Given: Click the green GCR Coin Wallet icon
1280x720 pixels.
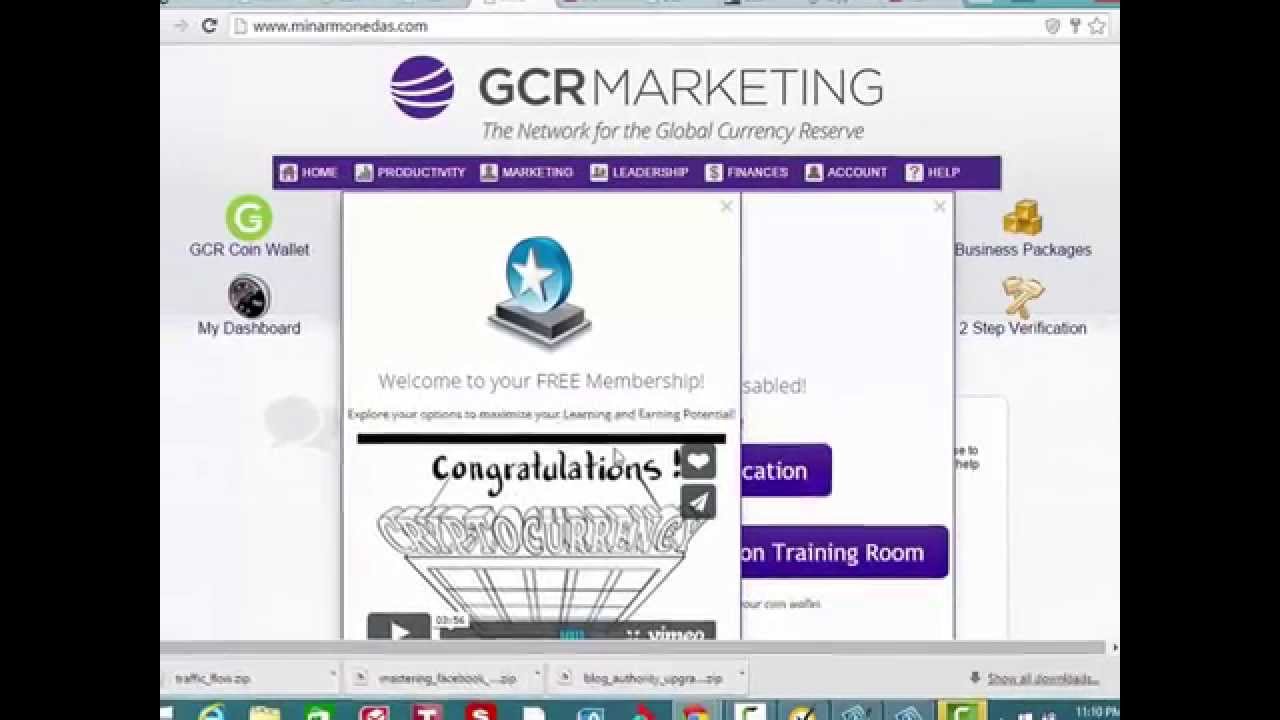Looking at the screenshot, I should (x=249, y=217).
